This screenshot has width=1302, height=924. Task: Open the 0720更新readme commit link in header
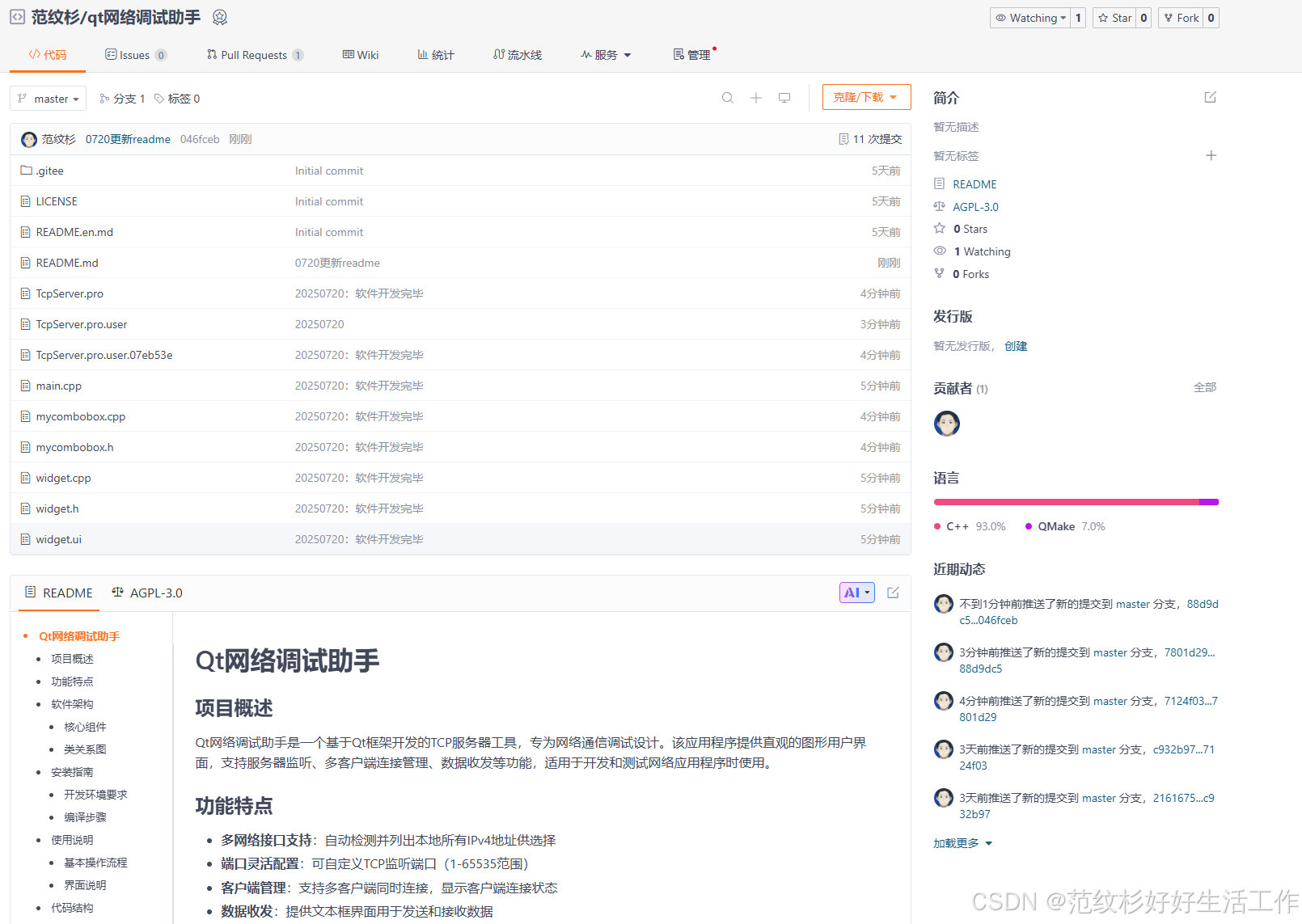tap(128, 139)
